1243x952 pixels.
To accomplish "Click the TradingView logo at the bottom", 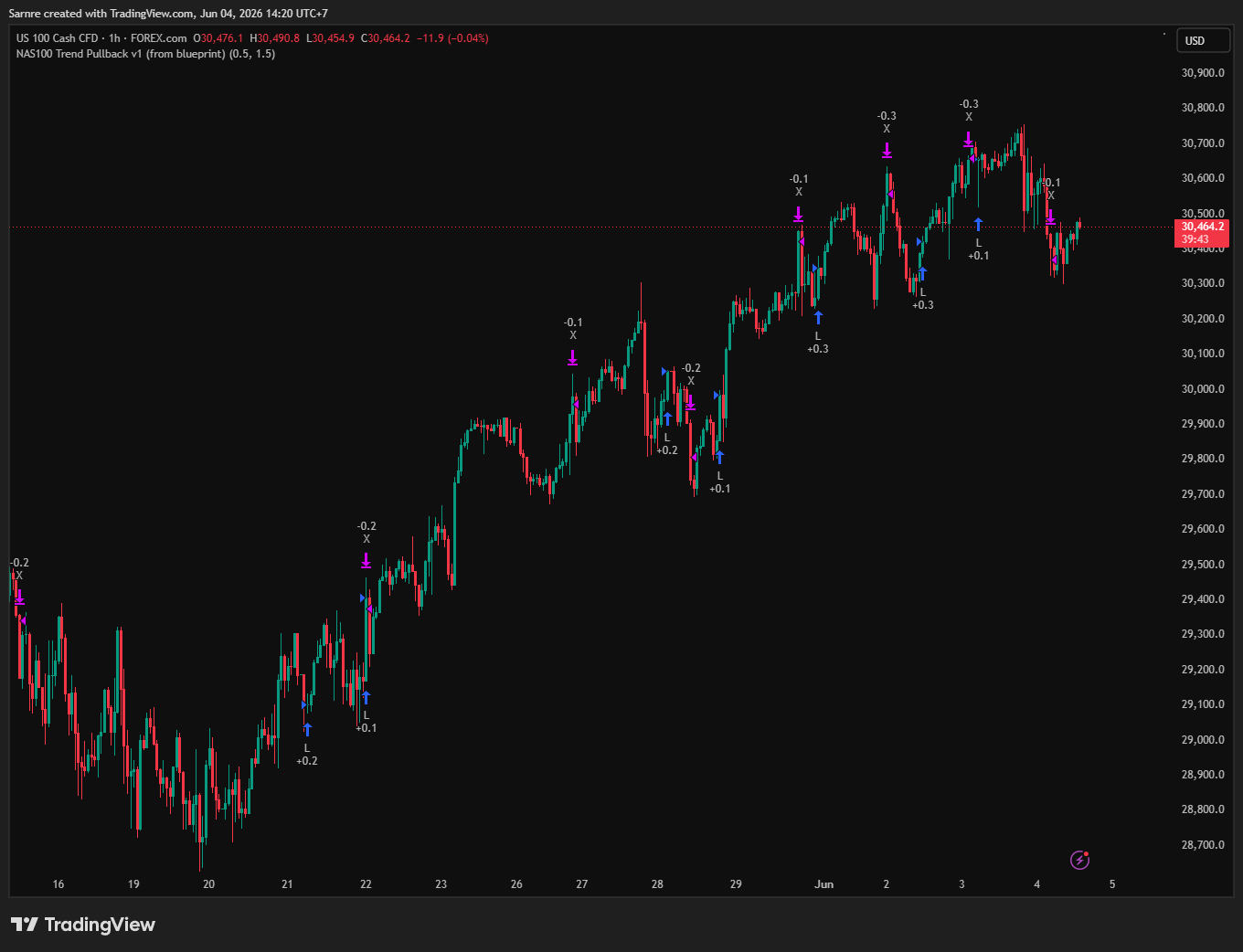I will coord(83,925).
